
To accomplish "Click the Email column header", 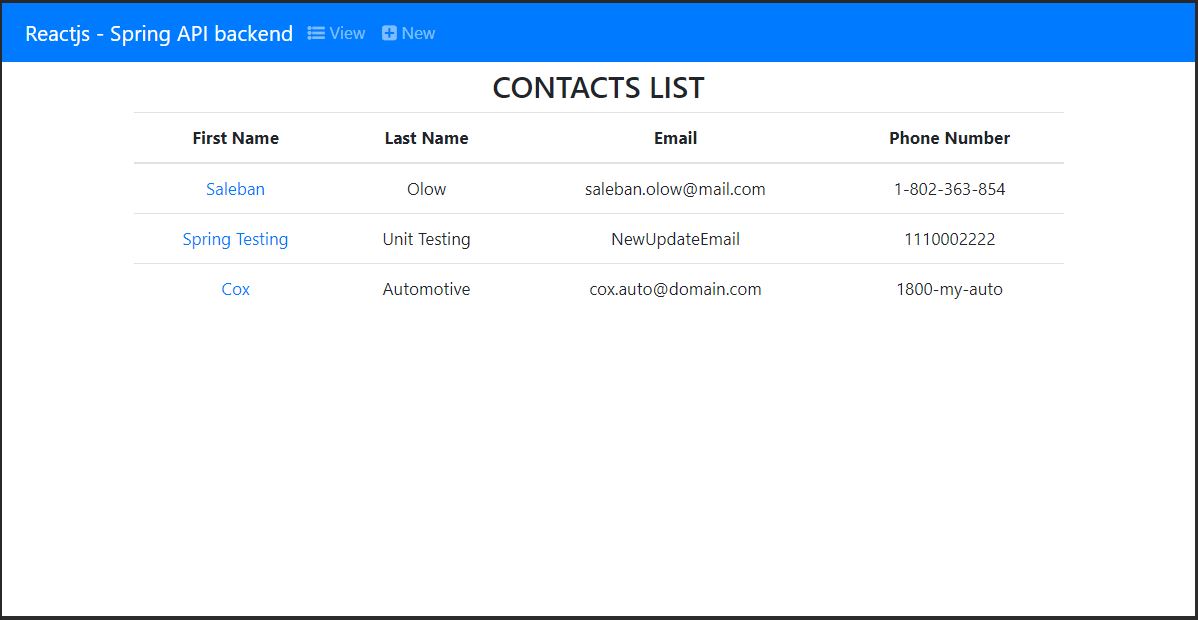I will pos(675,138).
